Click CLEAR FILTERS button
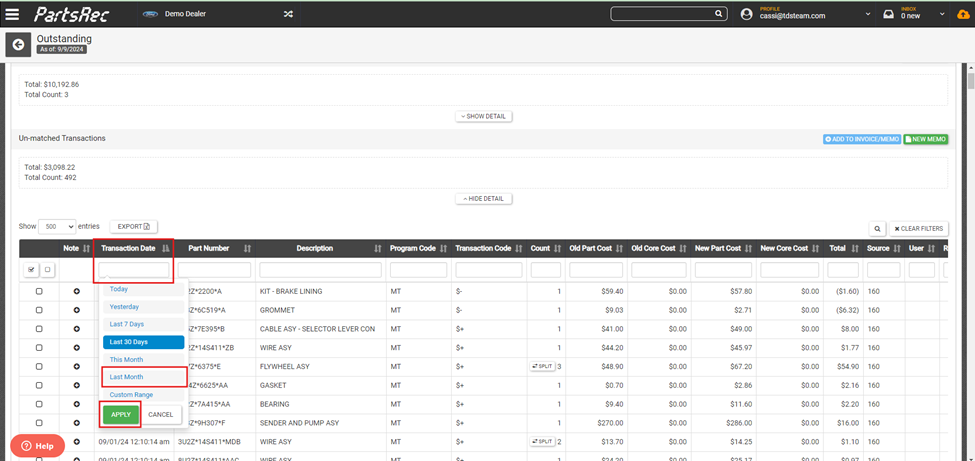The width and height of the screenshot is (975, 461). pos(918,229)
